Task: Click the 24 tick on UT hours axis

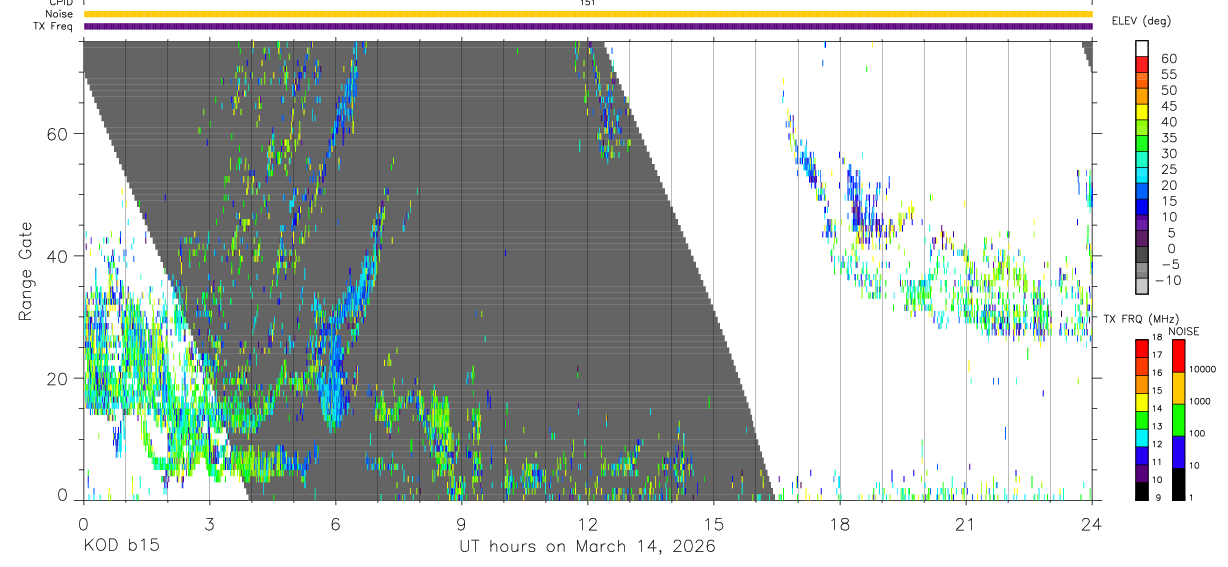Action: pos(1091,523)
